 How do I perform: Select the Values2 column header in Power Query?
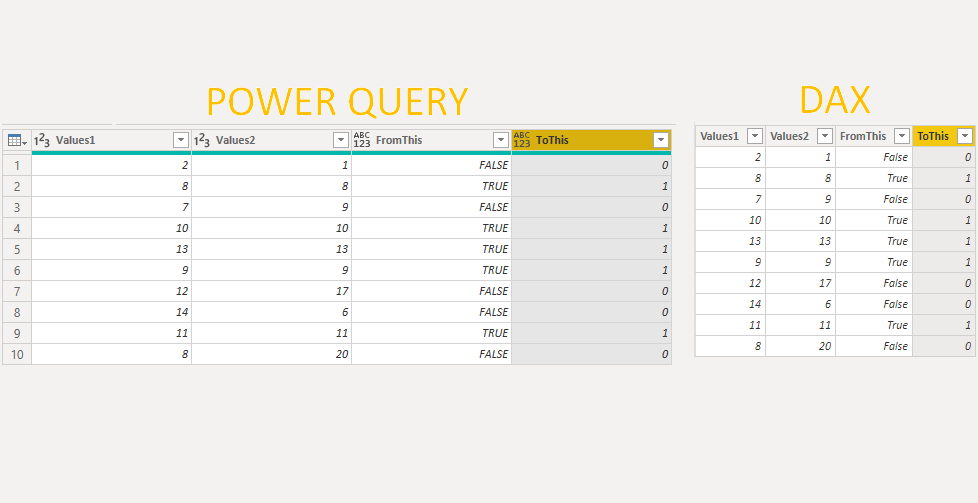[271, 140]
